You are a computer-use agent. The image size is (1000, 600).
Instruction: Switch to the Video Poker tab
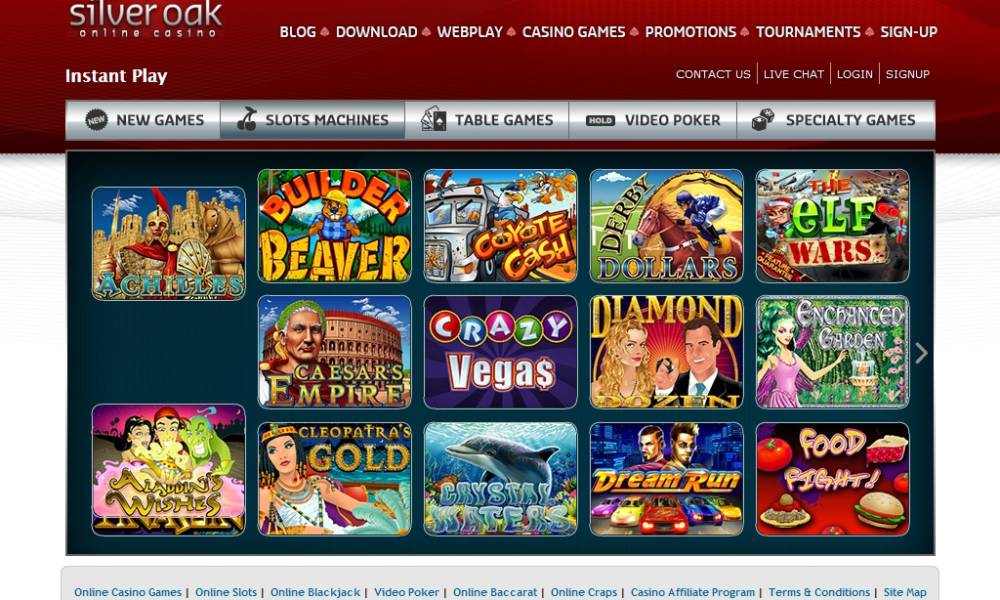click(x=652, y=120)
